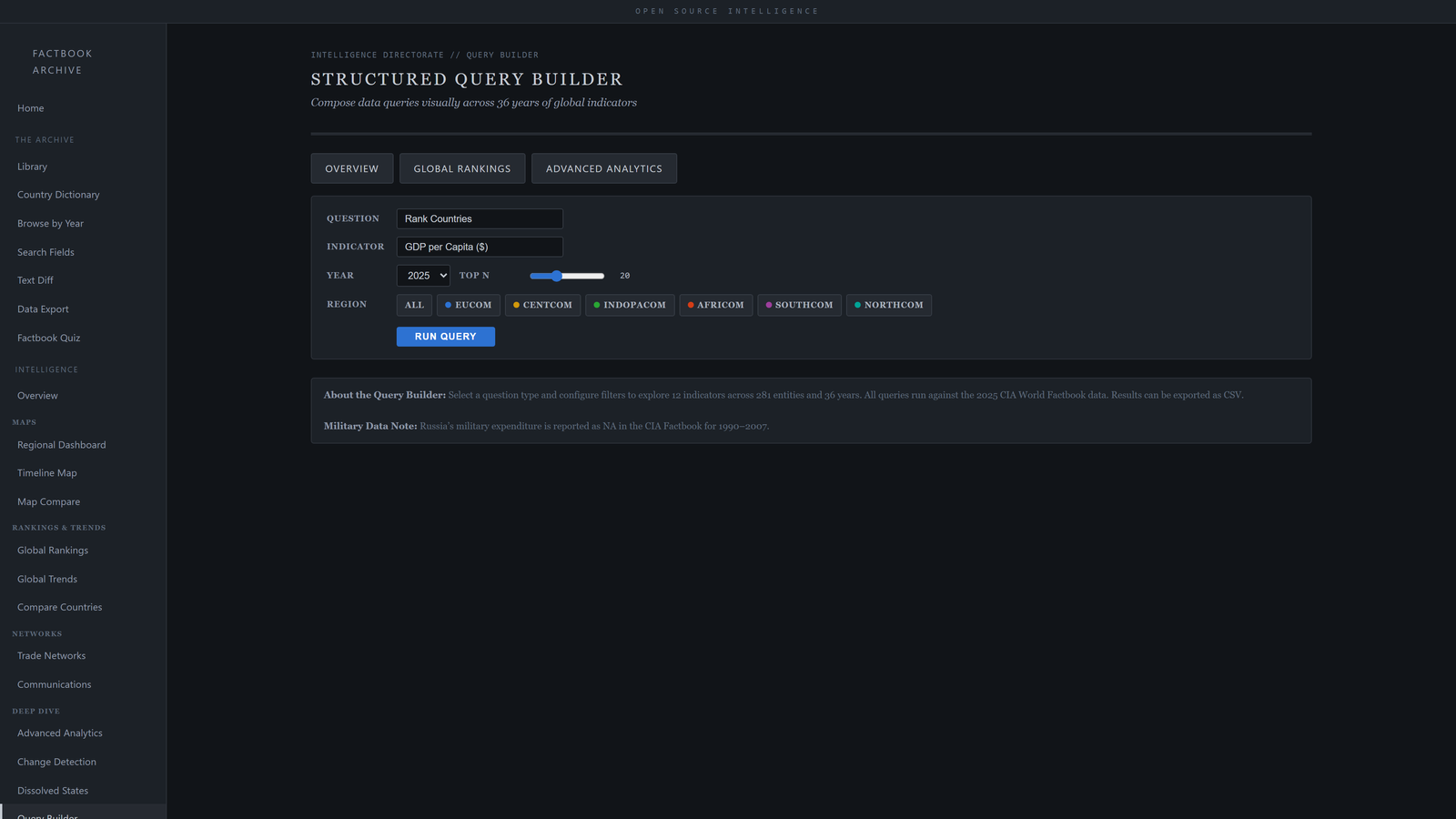1456x819 pixels.
Task: Open the ADVANCED ANALYTICS tab
Action: click(603, 168)
